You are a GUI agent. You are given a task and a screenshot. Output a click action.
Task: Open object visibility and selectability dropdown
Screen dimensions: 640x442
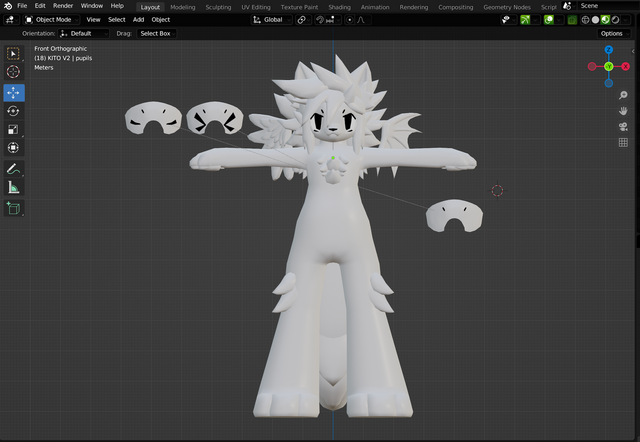[x=508, y=20]
